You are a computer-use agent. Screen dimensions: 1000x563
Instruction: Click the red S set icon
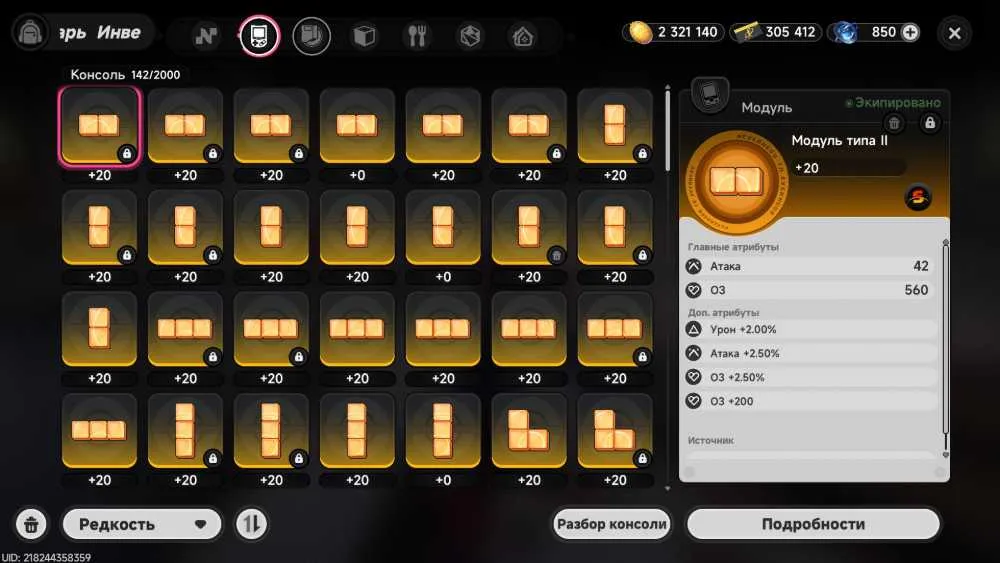[x=918, y=198]
